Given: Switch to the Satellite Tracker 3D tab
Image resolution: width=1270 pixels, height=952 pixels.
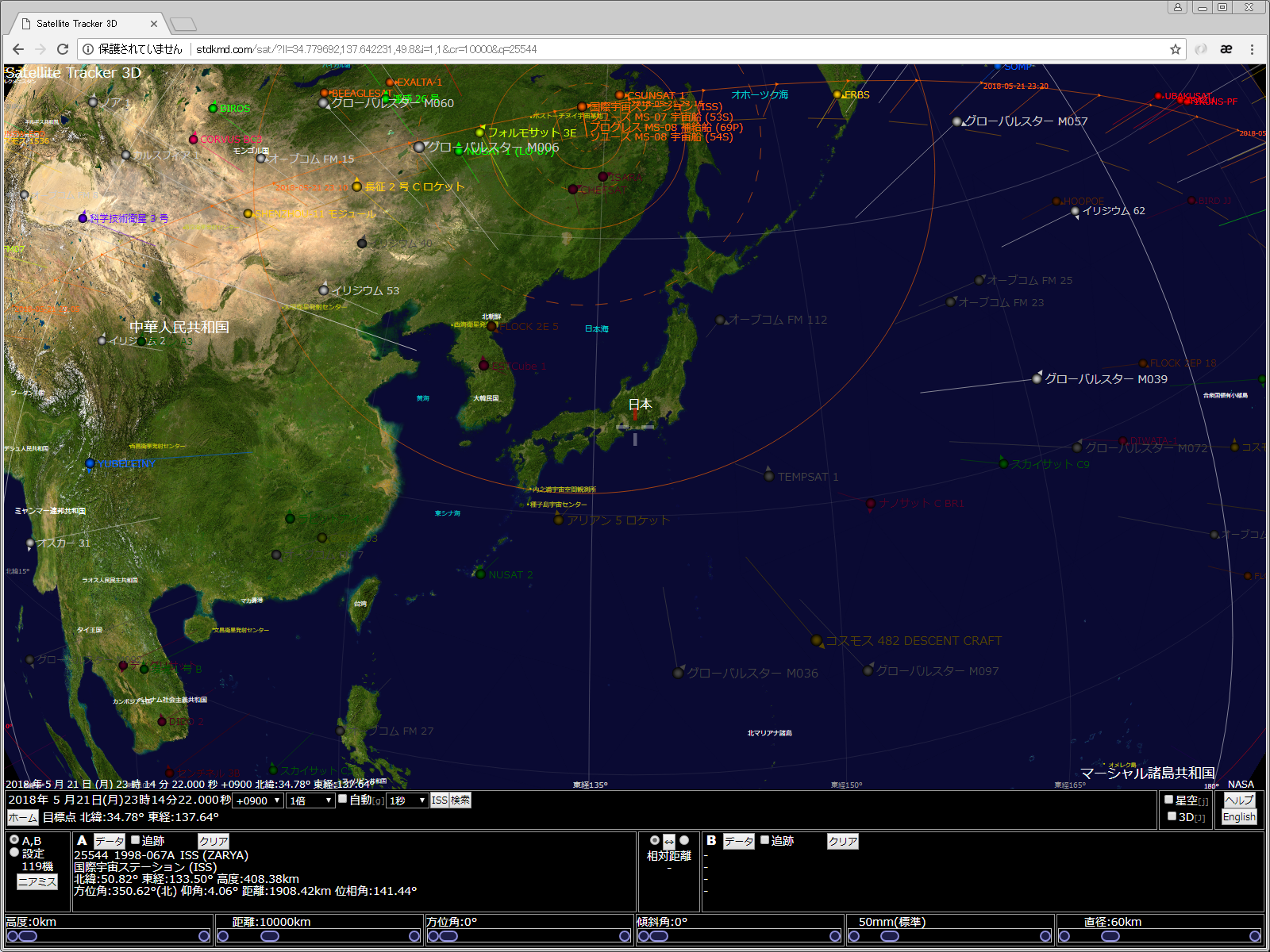Looking at the screenshot, I should [87, 24].
